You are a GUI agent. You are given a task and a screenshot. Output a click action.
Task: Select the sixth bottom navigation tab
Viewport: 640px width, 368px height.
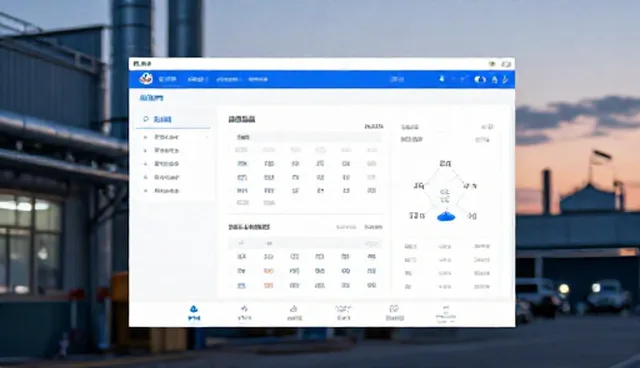(445, 314)
